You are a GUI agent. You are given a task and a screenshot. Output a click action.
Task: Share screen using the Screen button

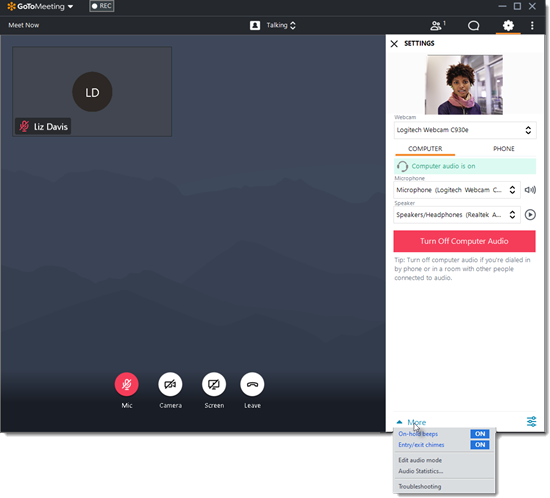coord(214,384)
